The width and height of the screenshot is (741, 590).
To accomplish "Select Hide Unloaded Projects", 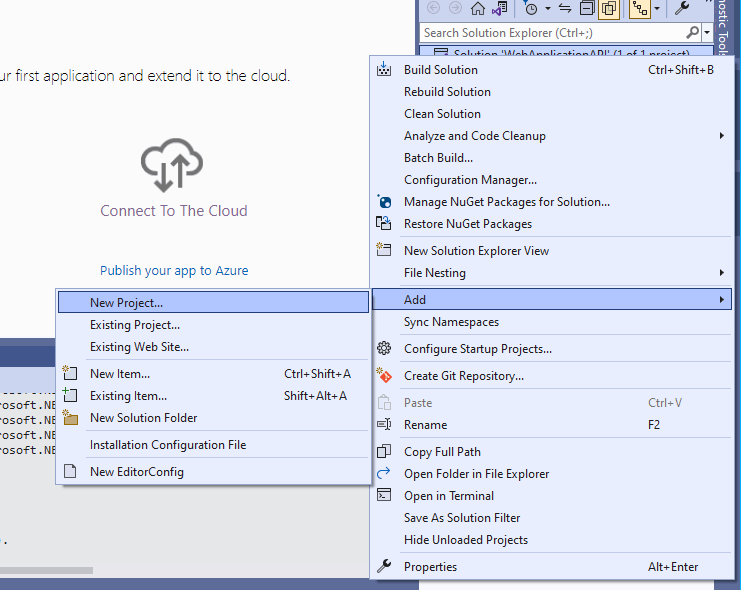I will 551,540.
